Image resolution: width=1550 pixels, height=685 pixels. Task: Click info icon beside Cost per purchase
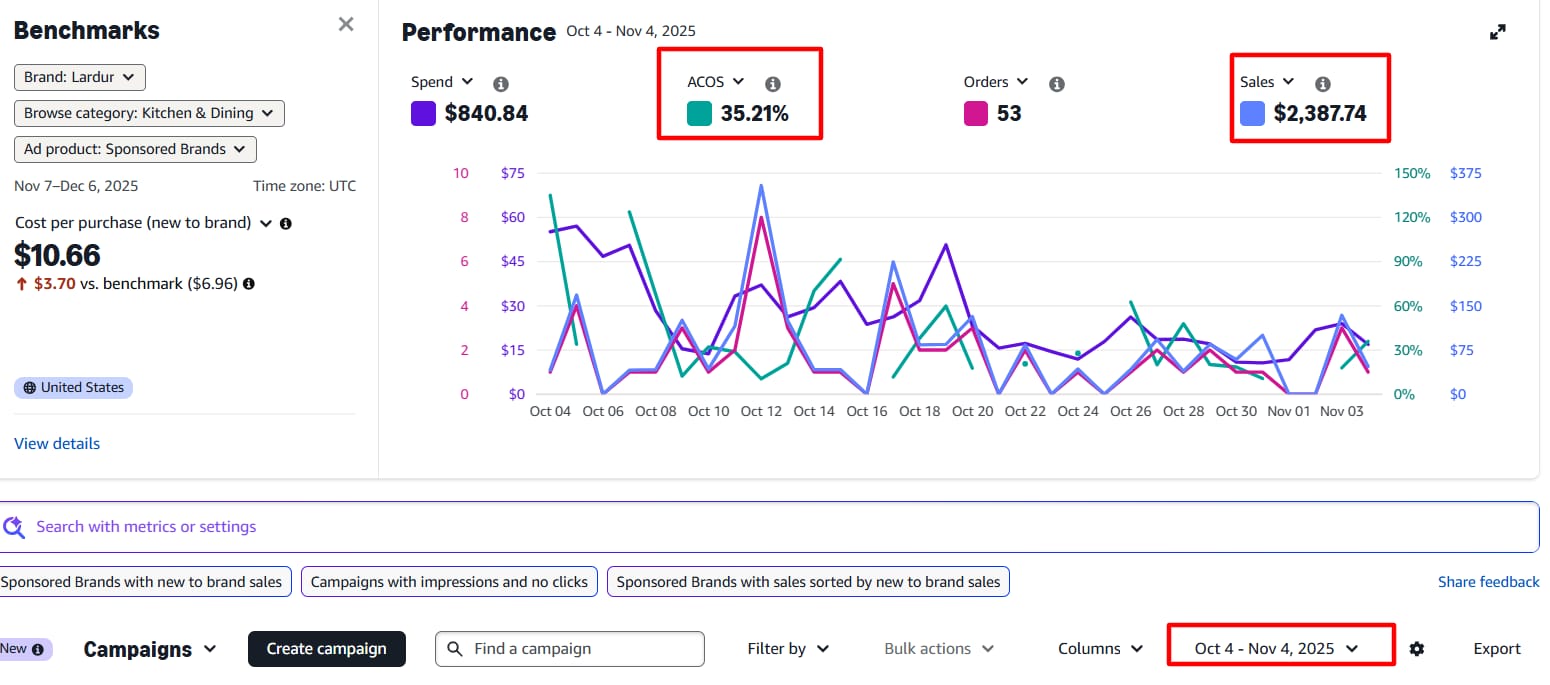286,224
